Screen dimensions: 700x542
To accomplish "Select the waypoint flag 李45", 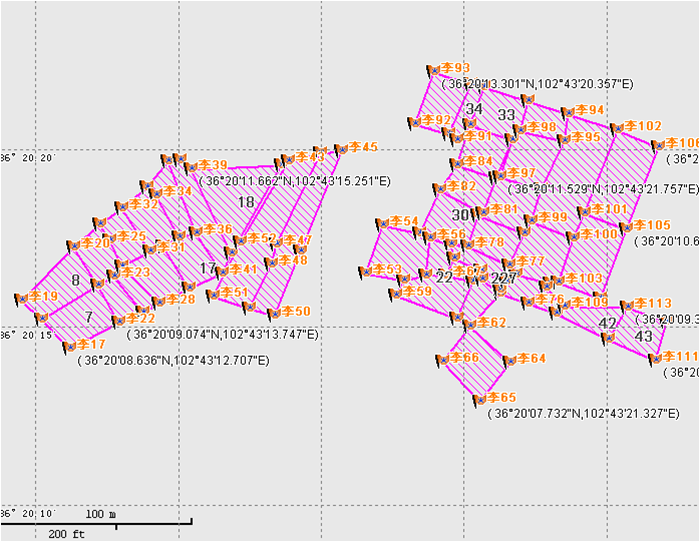I will click(342, 148).
